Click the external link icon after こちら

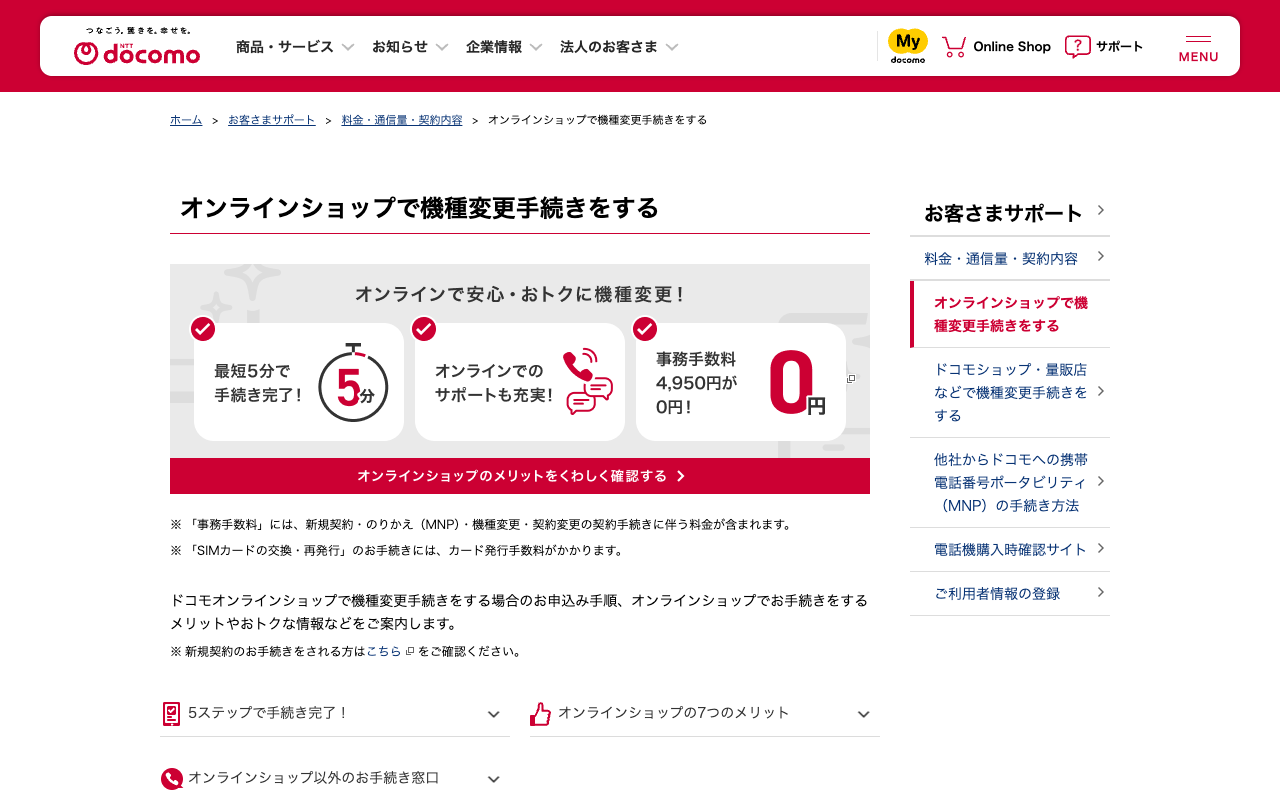pyautogui.click(x=410, y=652)
